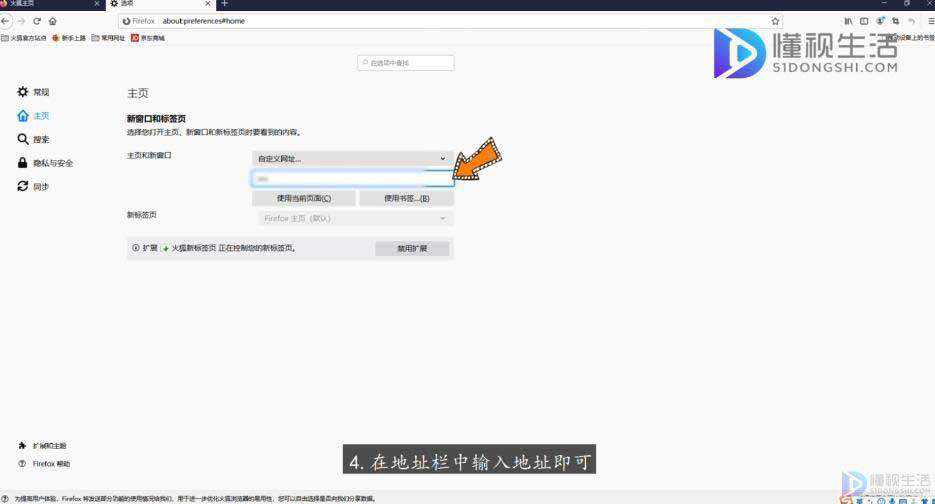Open the 常用网址 bookmark folder
Screen dimensions: 935x504
pos(108,38)
